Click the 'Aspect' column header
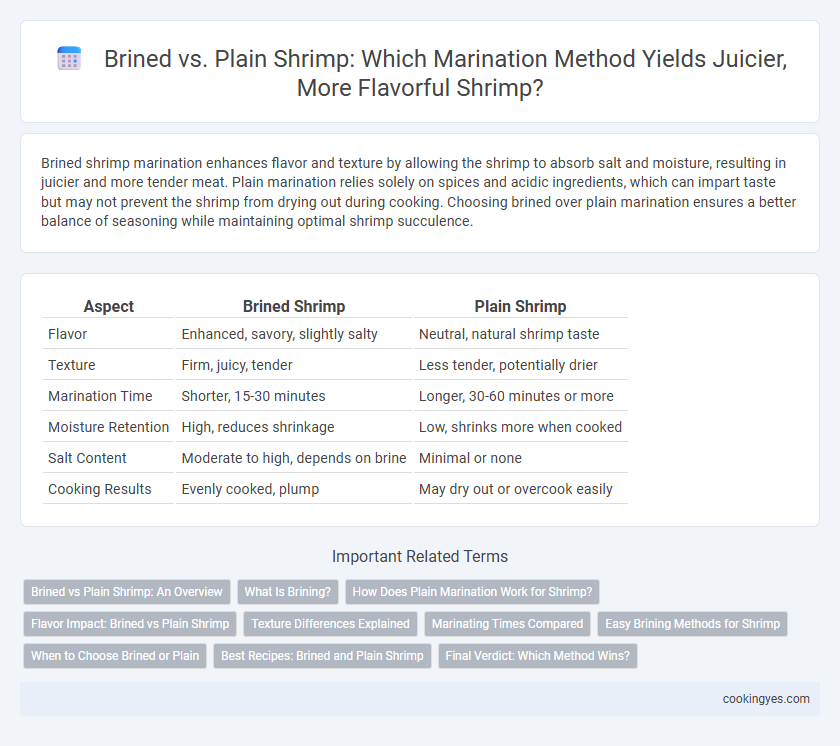 109,306
